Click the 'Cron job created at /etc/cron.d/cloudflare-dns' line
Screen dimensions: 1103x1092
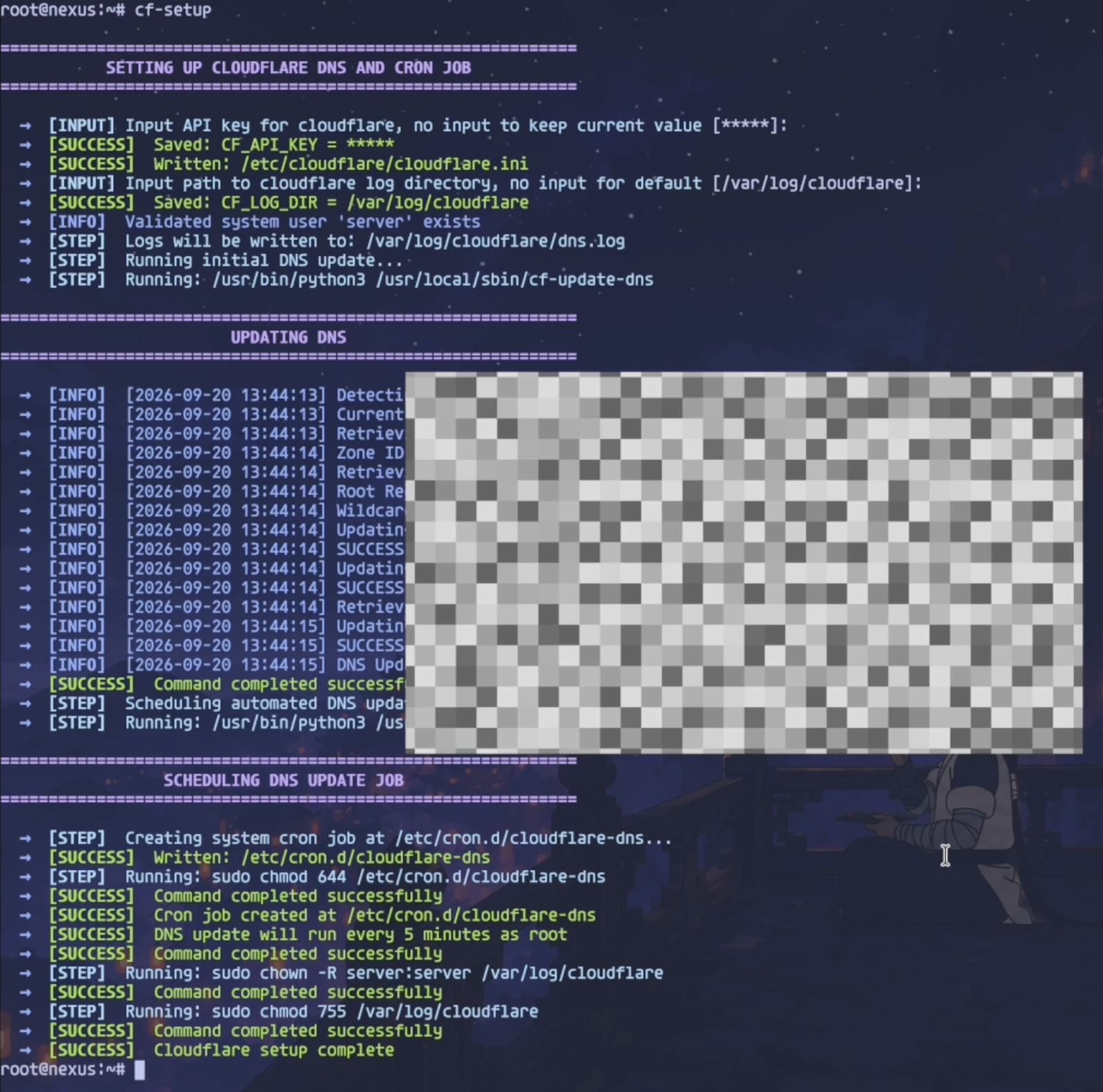[307, 916]
